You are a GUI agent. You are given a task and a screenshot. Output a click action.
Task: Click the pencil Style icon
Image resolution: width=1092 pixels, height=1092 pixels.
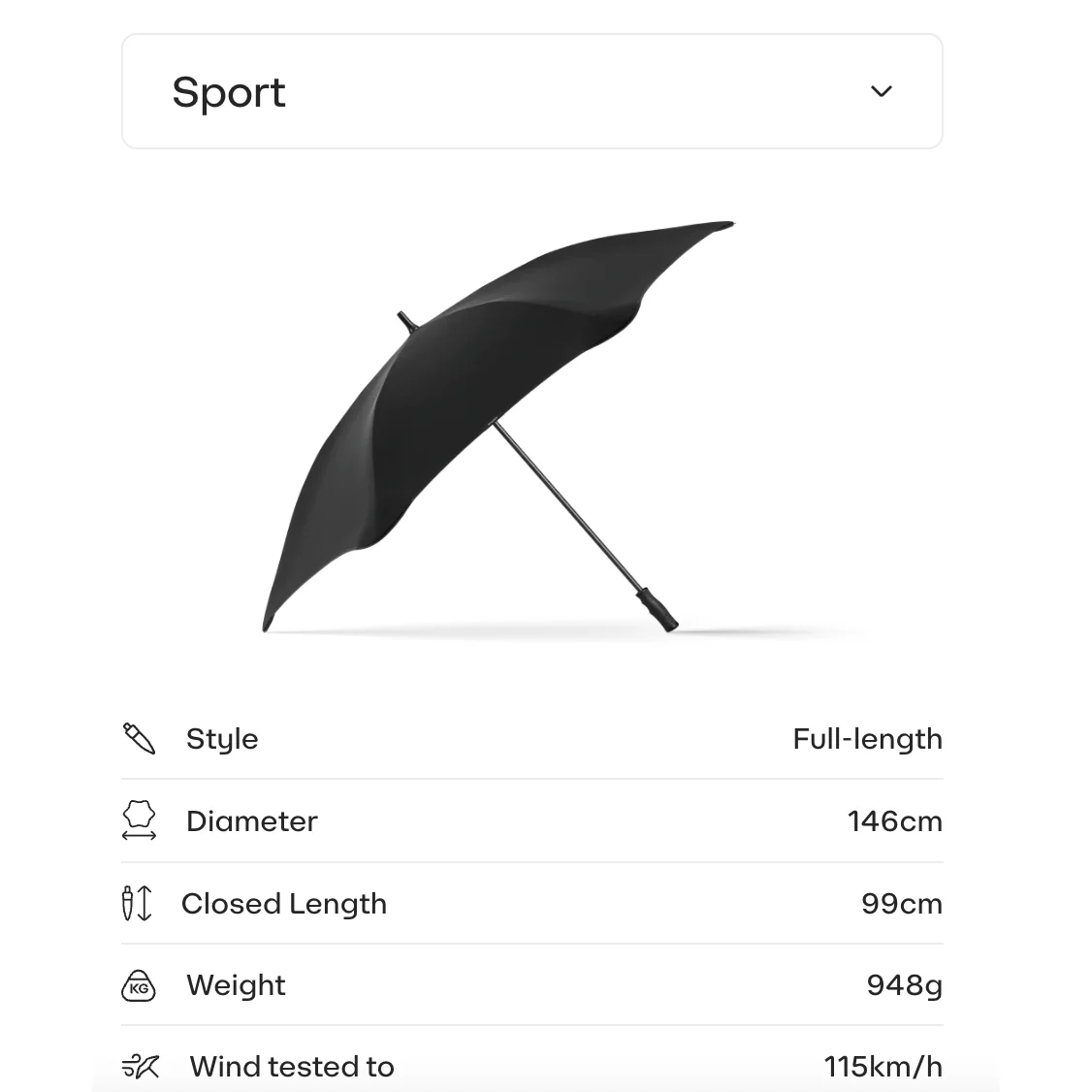pos(139,738)
